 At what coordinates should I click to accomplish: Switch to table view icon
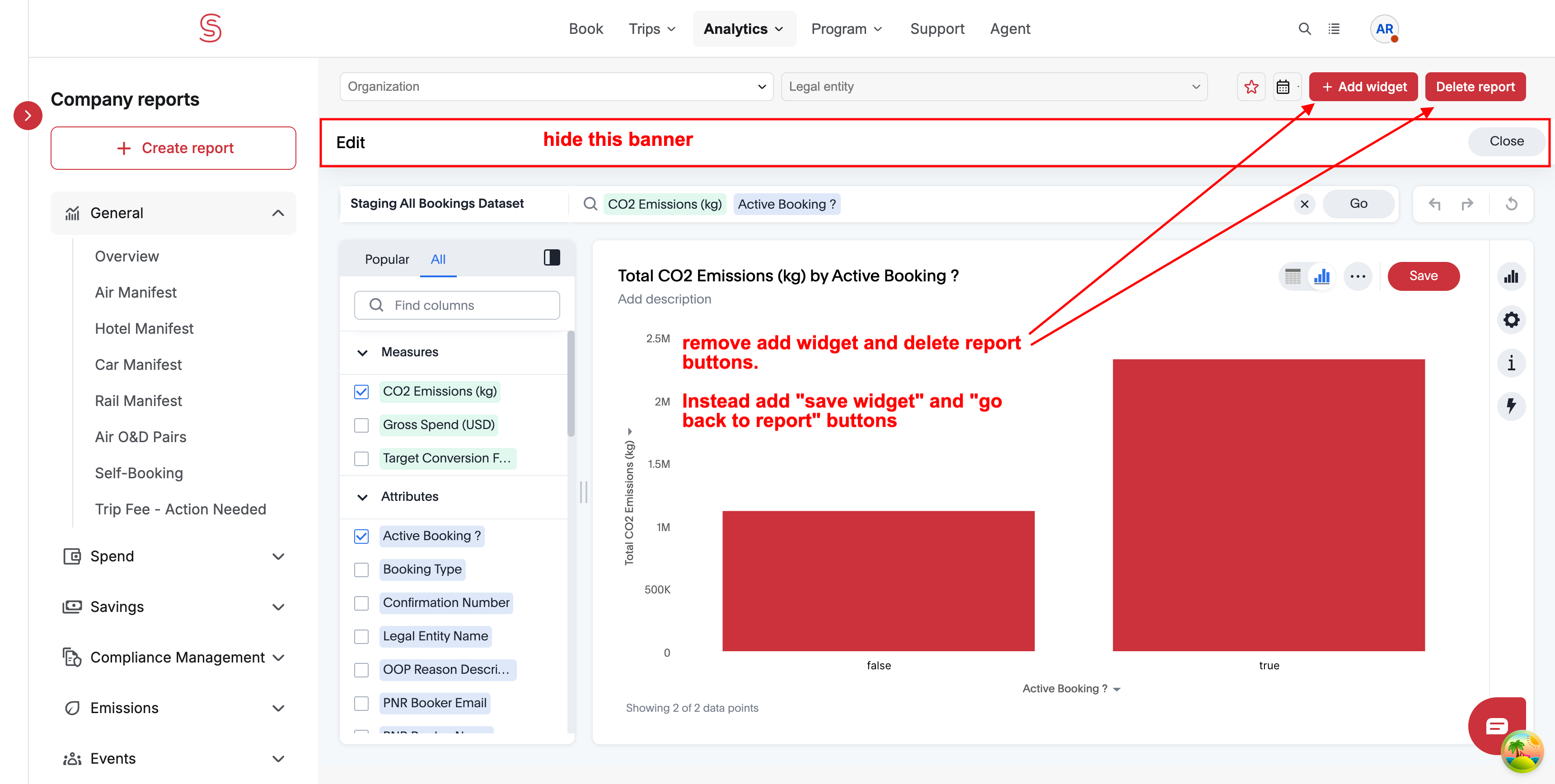pyautogui.click(x=1293, y=276)
